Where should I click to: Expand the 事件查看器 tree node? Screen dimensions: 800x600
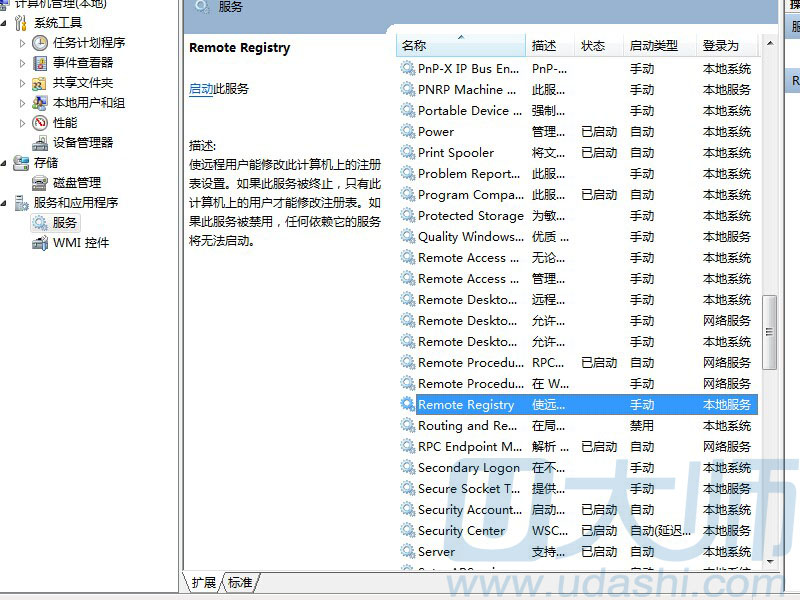(24, 63)
